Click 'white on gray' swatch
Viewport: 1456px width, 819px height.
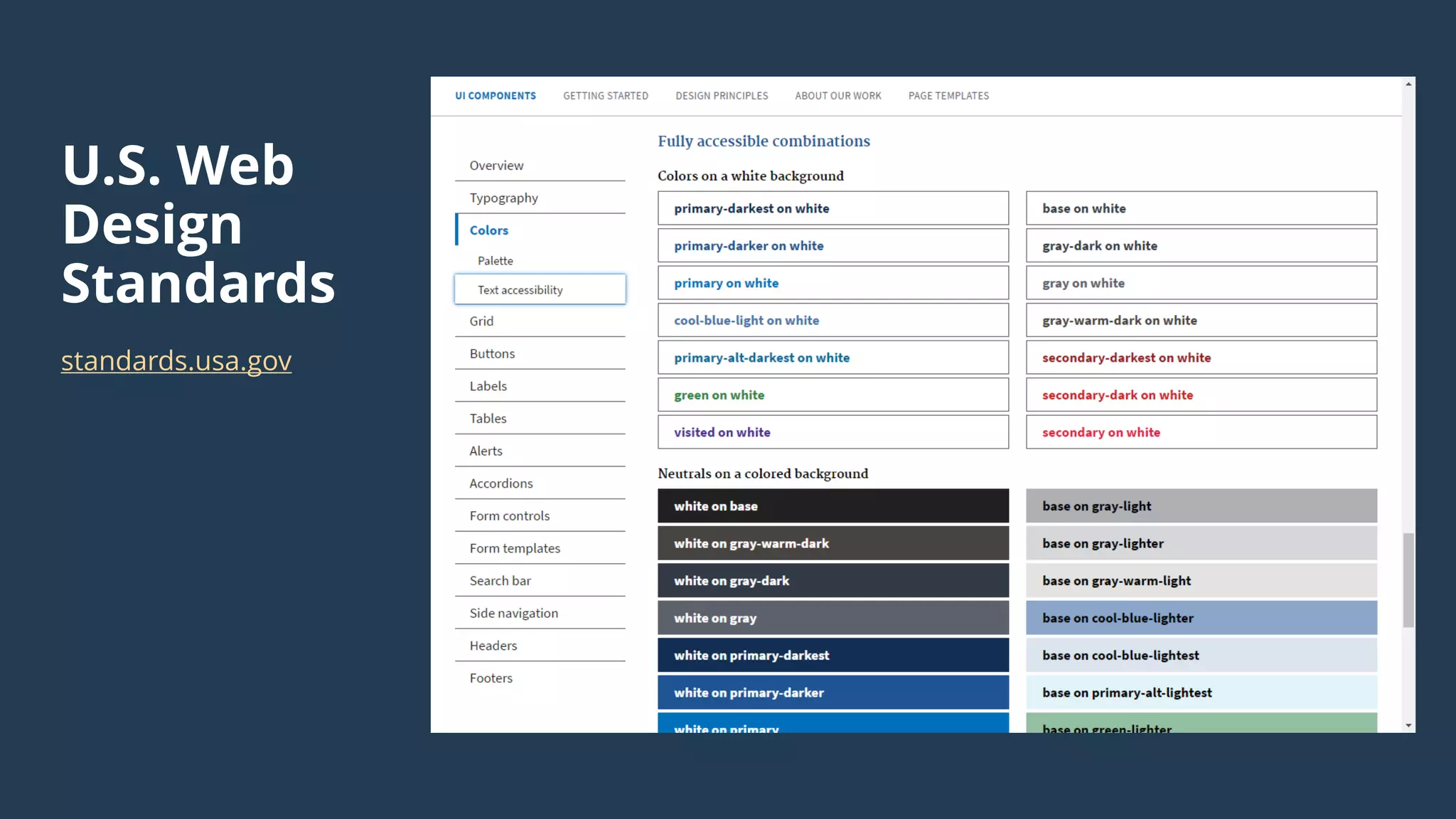pyautogui.click(x=833, y=618)
